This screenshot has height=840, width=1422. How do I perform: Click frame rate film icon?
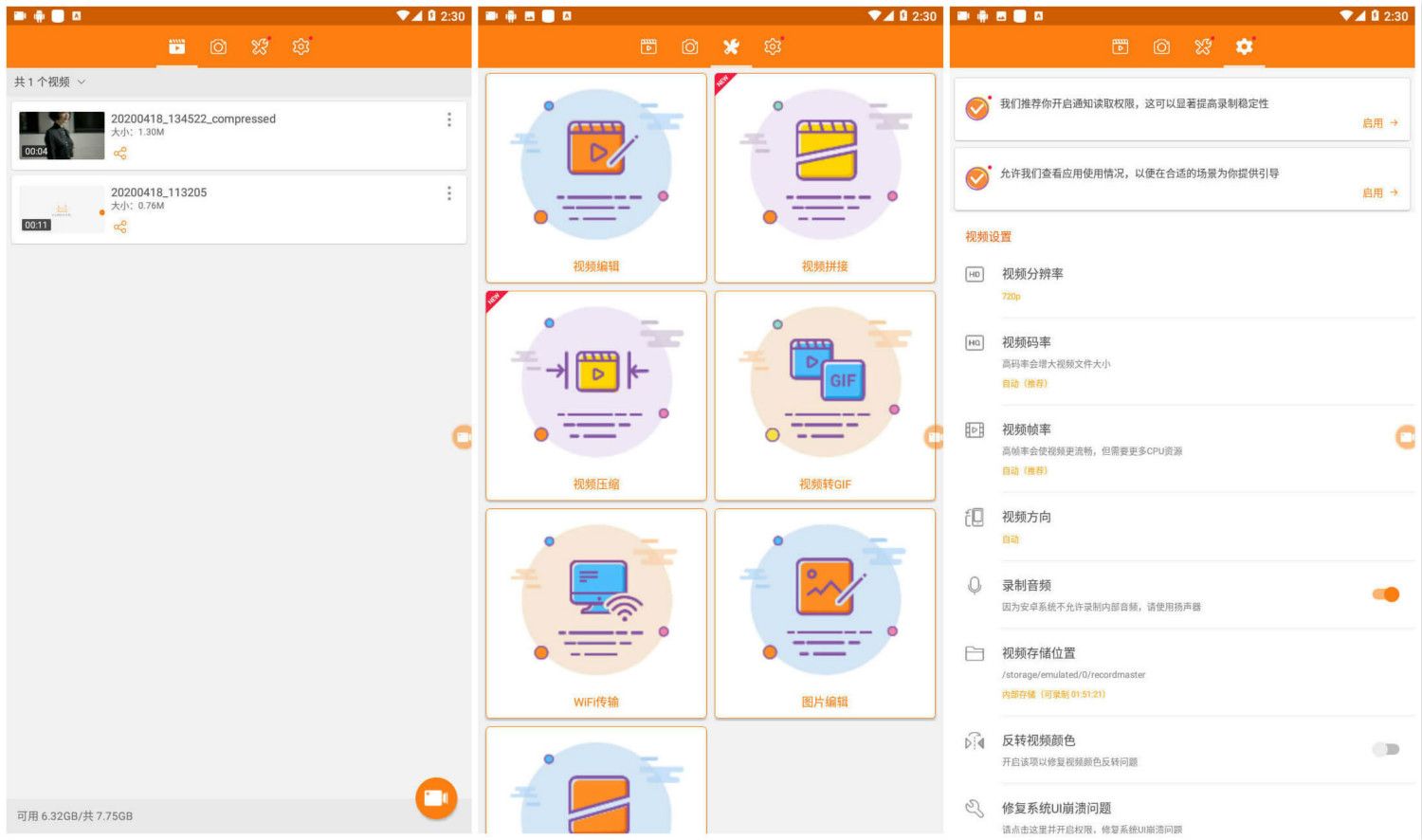pyautogui.click(x=975, y=429)
